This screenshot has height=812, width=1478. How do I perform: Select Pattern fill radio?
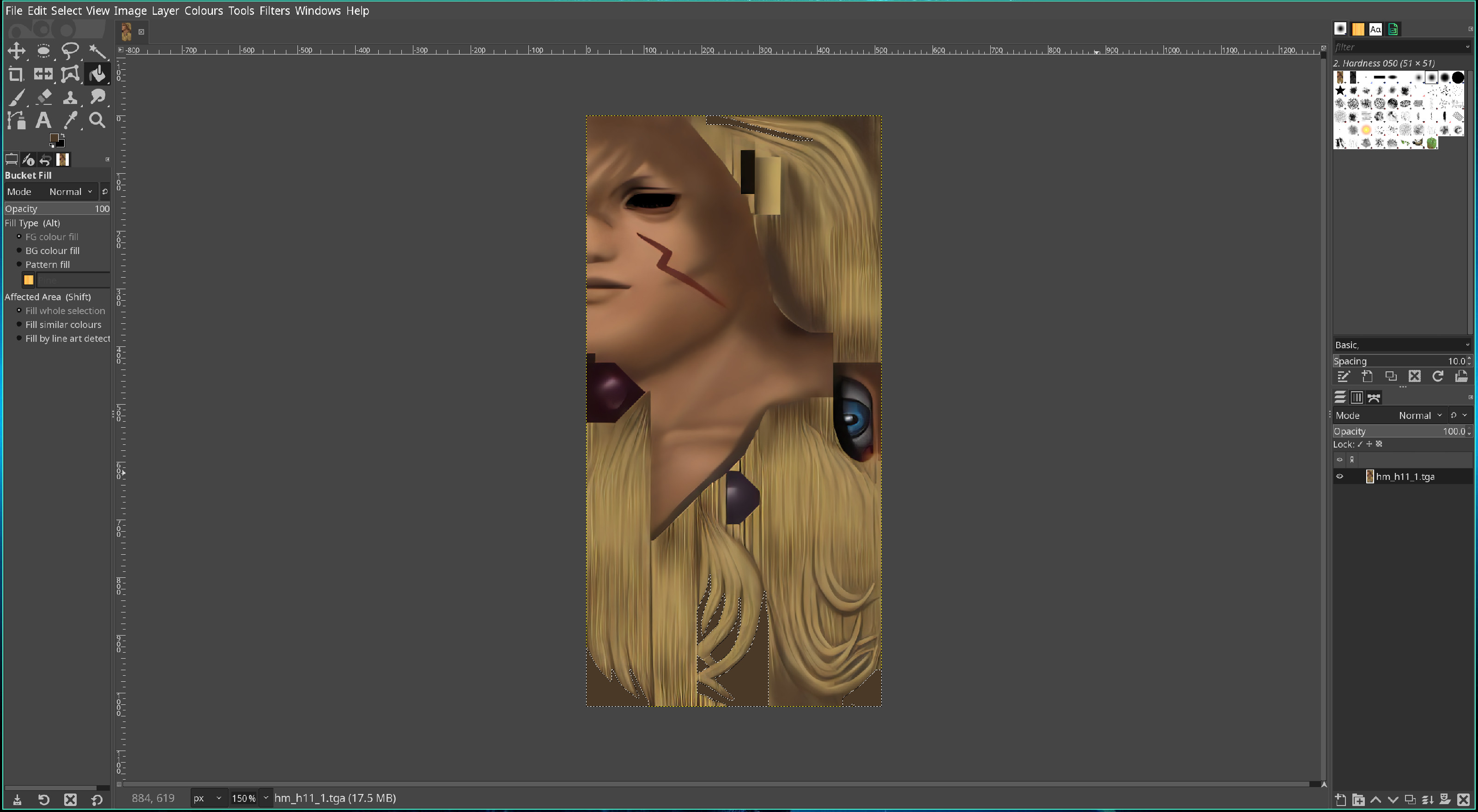point(19,264)
